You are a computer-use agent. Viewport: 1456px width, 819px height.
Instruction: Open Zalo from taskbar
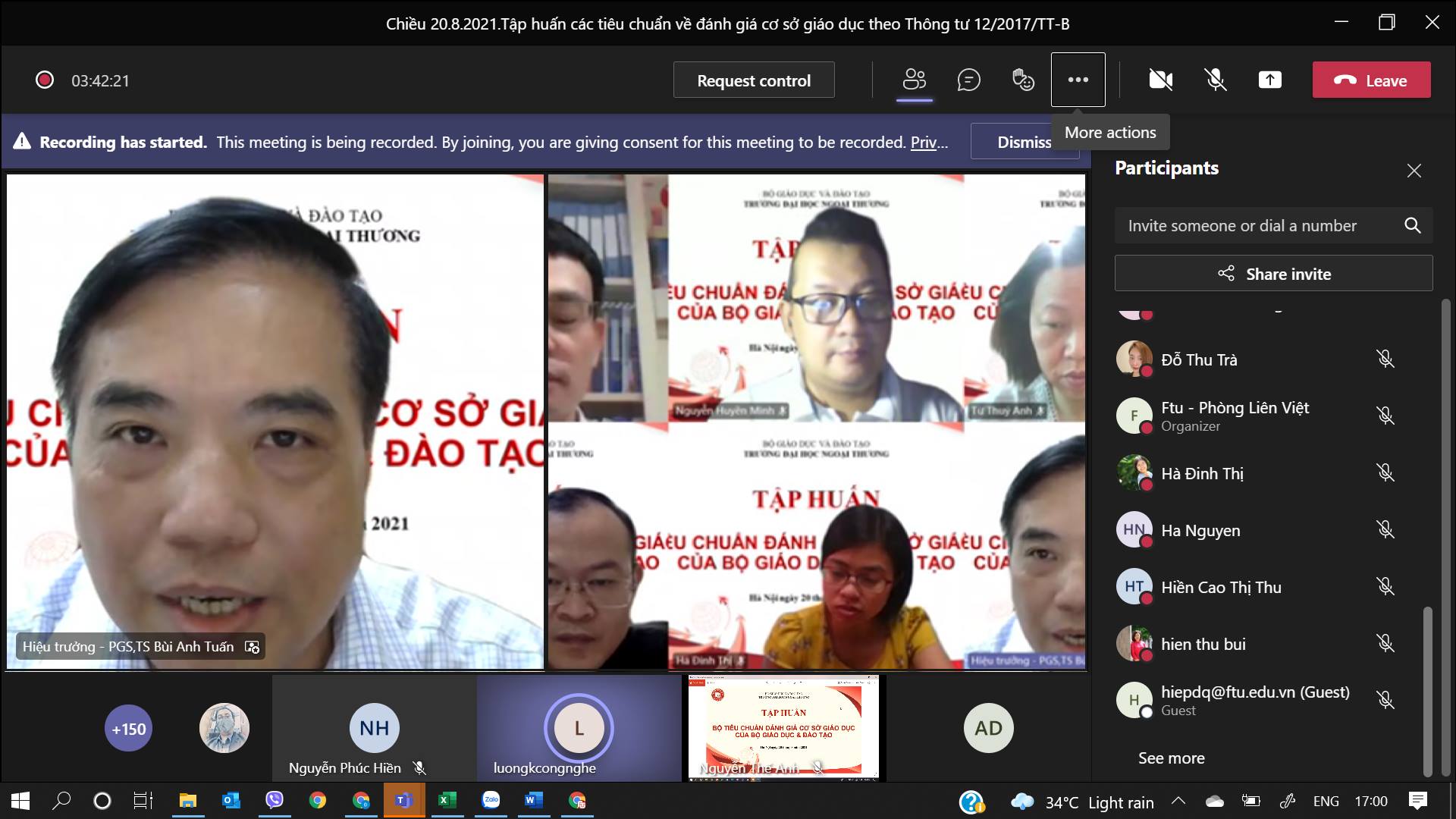pyautogui.click(x=491, y=801)
